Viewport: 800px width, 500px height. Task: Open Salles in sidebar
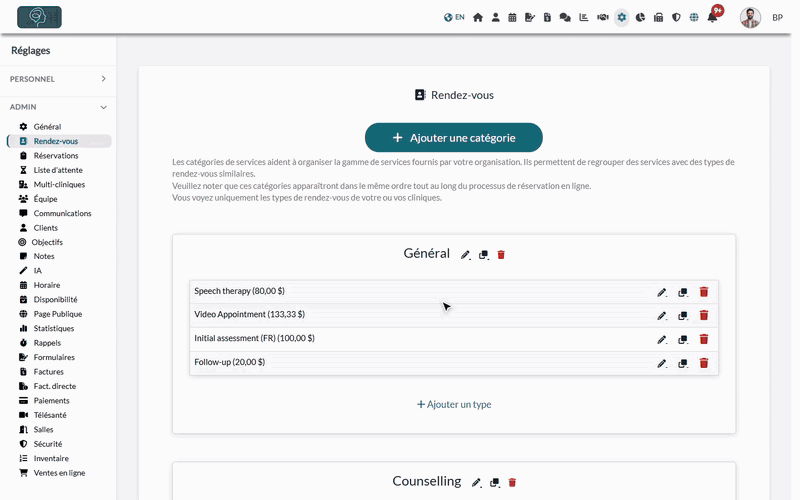pos(43,430)
